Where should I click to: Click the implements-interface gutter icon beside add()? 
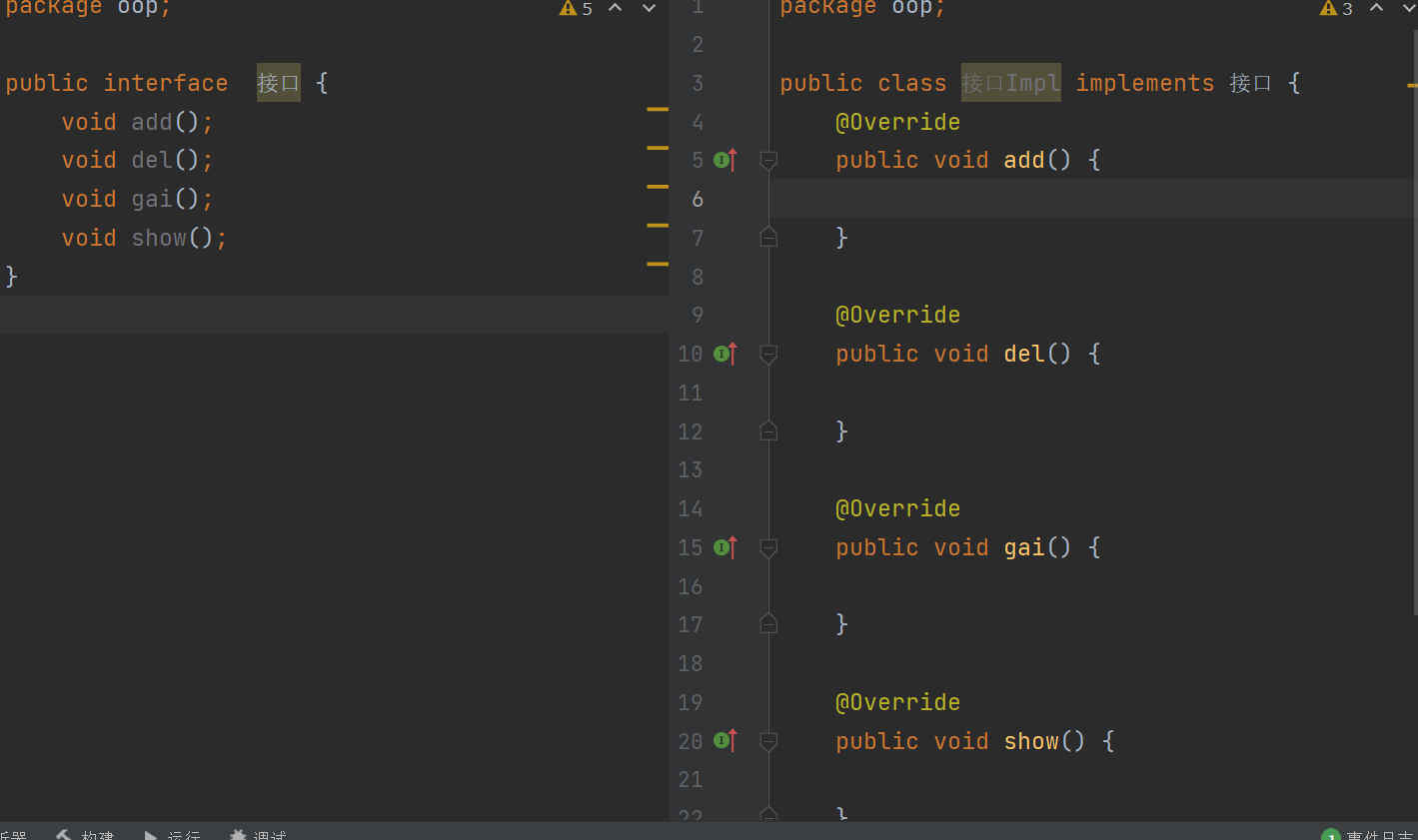[x=724, y=160]
